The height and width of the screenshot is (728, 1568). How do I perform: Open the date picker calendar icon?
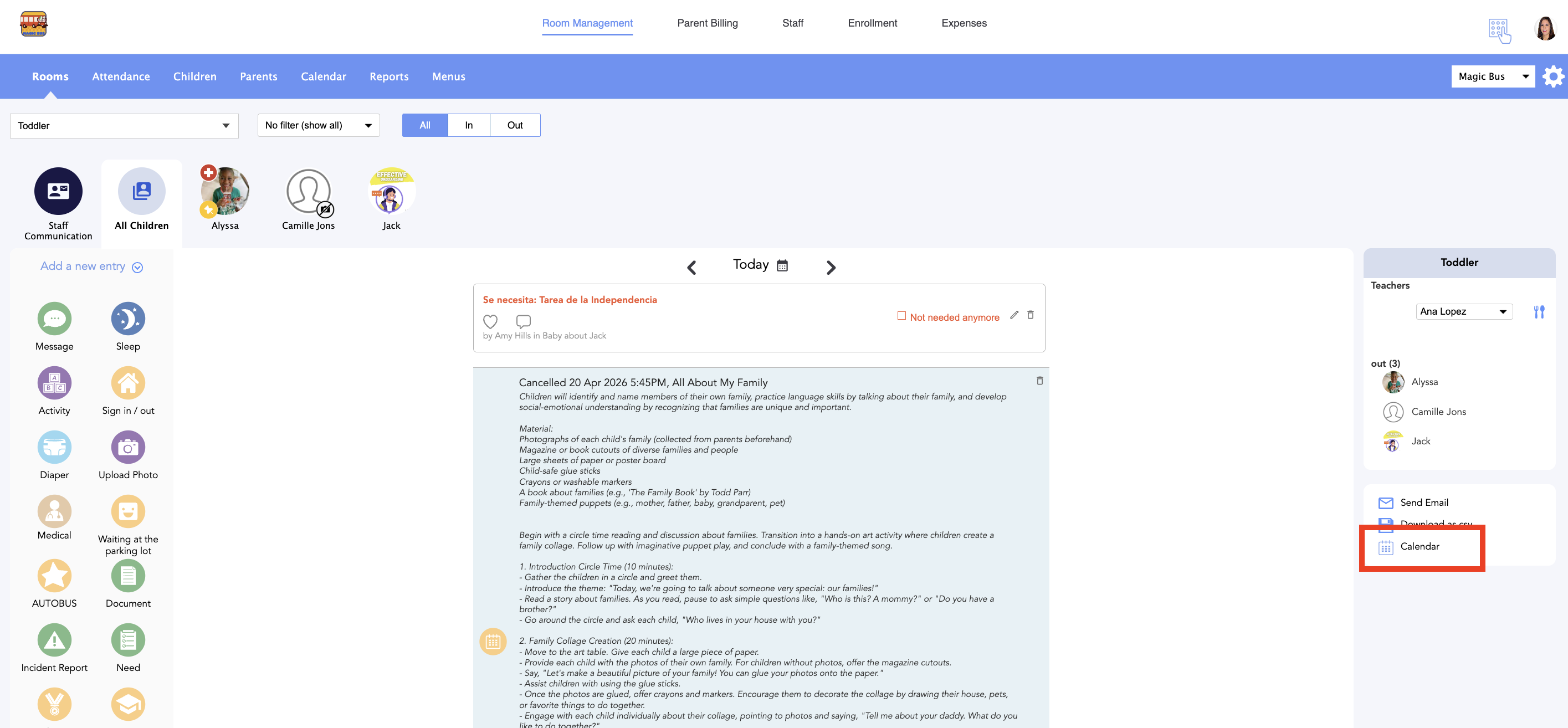782,265
